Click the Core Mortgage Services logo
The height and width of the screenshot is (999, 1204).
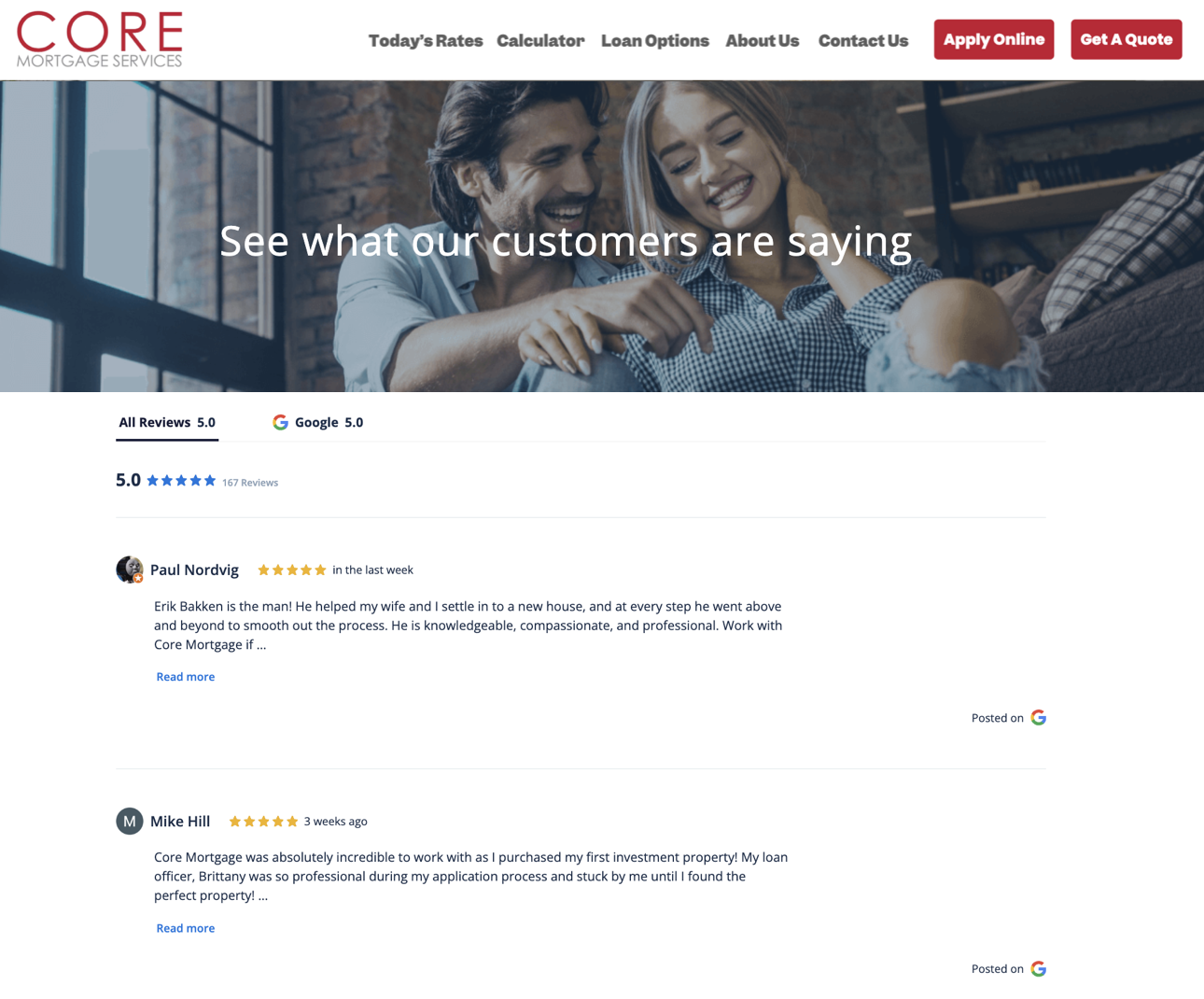click(100, 39)
